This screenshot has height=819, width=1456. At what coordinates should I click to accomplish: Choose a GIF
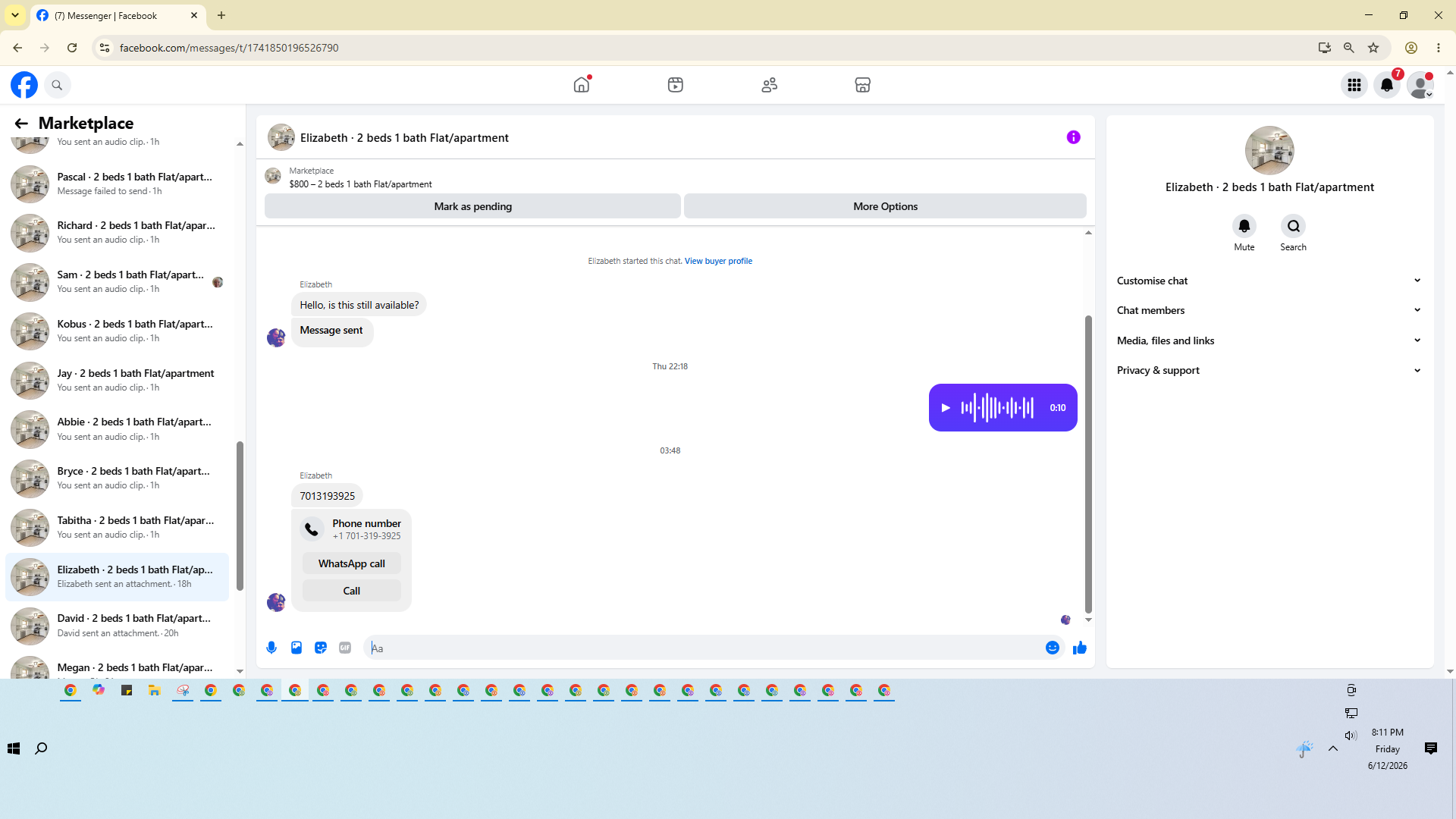tap(345, 648)
